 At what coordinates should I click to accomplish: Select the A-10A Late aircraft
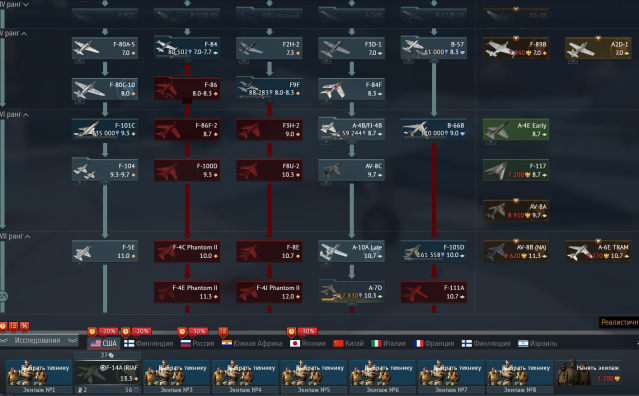click(x=351, y=251)
